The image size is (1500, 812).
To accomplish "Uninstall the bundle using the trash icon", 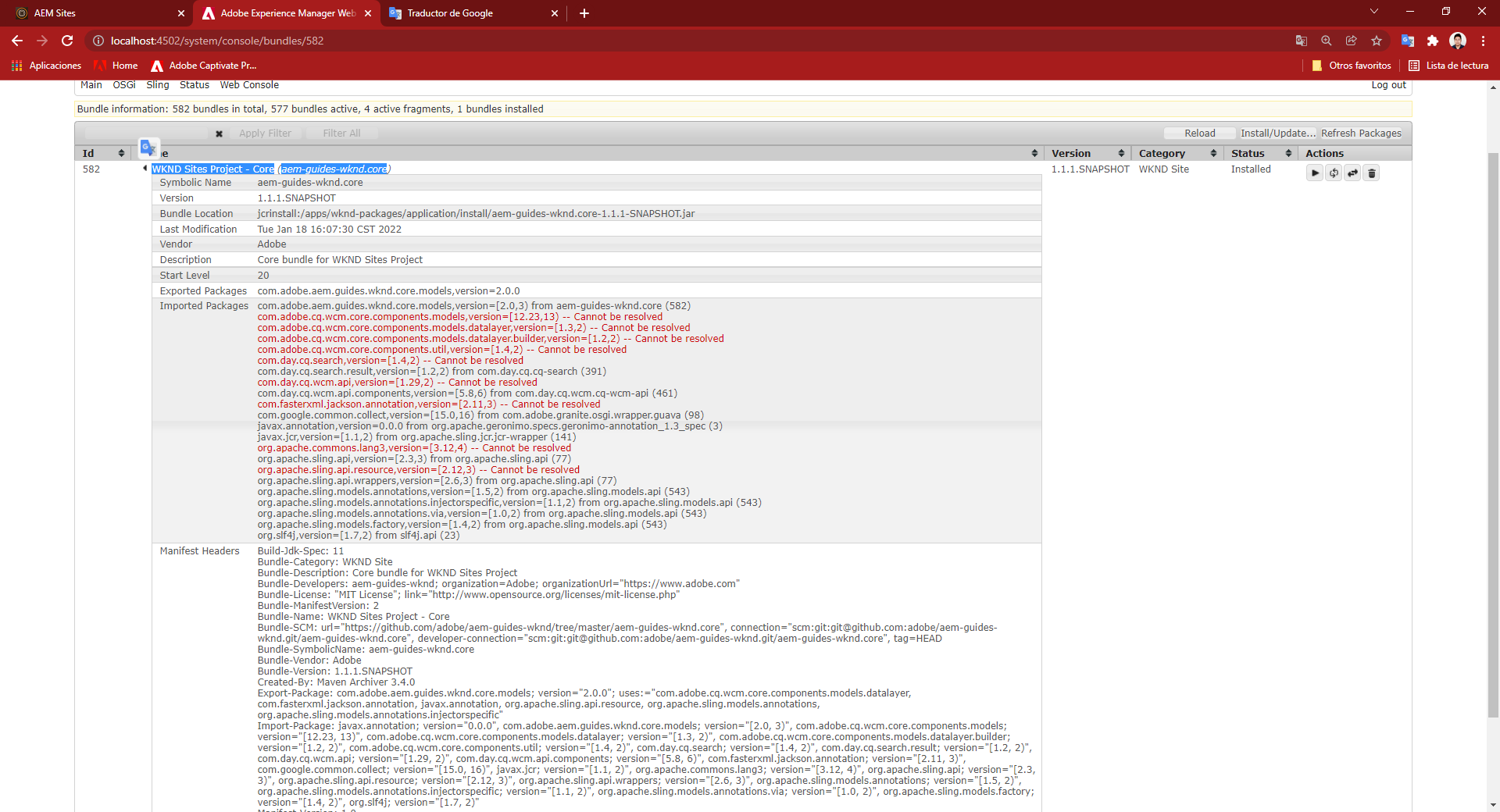I will pyautogui.click(x=1371, y=173).
